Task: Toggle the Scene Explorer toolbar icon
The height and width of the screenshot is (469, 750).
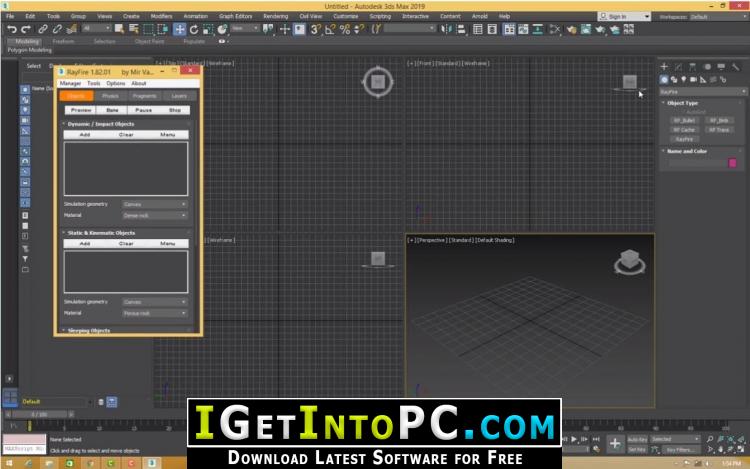Action: [477, 29]
